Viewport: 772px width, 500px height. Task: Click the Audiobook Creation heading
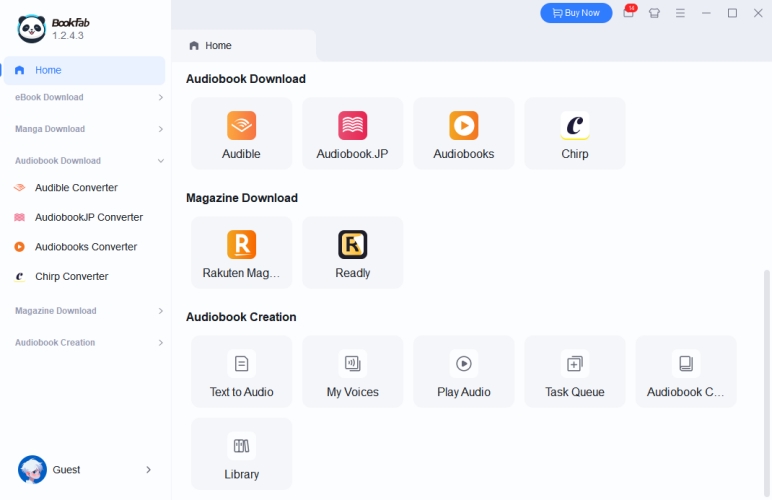point(241,317)
